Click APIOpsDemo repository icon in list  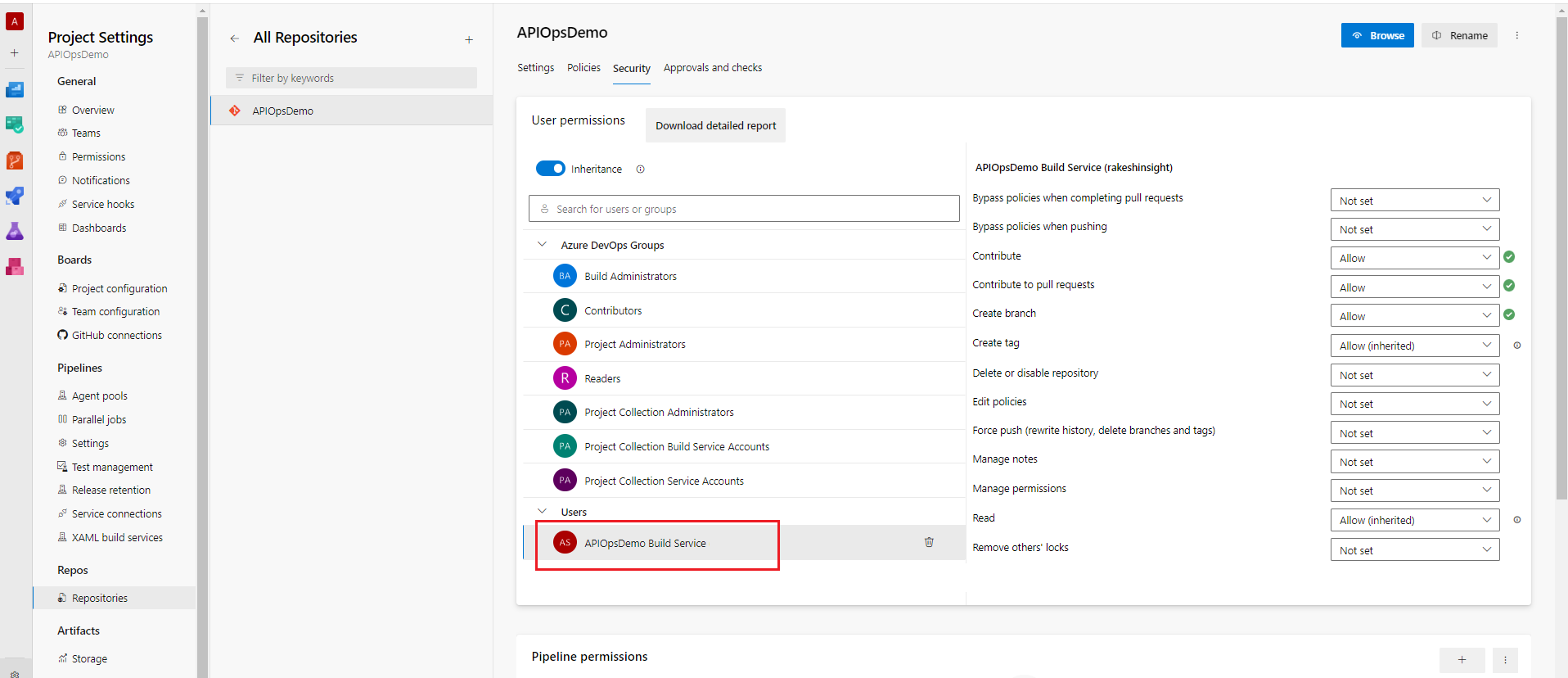point(235,111)
